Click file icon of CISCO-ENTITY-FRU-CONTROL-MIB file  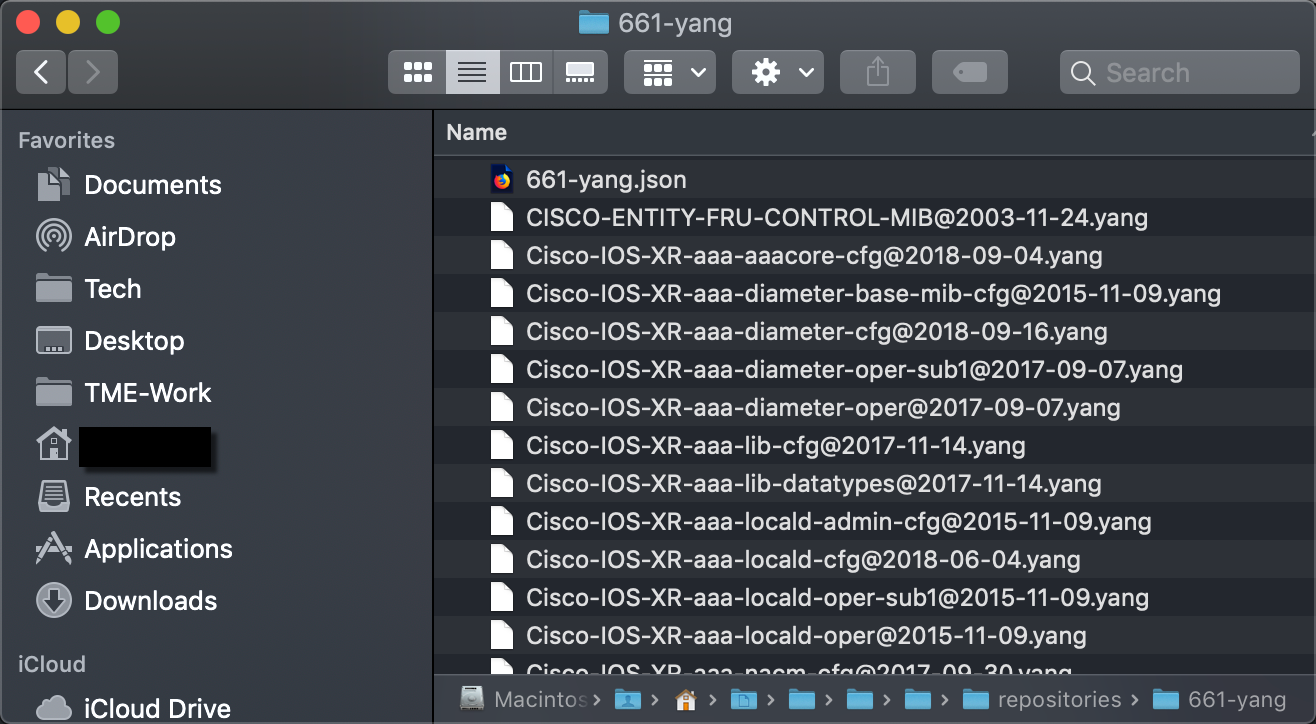click(502, 218)
